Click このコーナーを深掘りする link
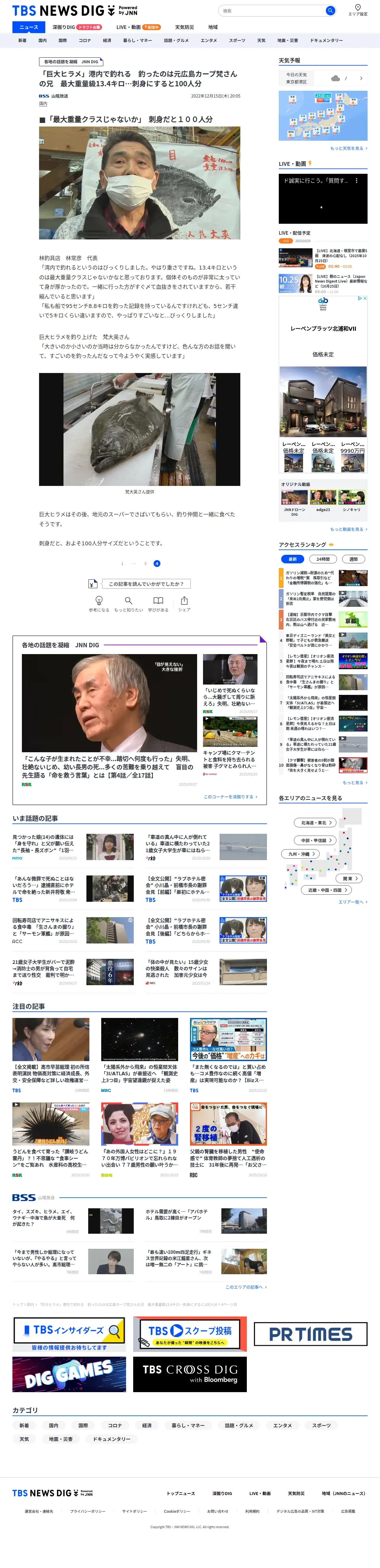This screenshot has width=380, height=1568. click(231, 796)
